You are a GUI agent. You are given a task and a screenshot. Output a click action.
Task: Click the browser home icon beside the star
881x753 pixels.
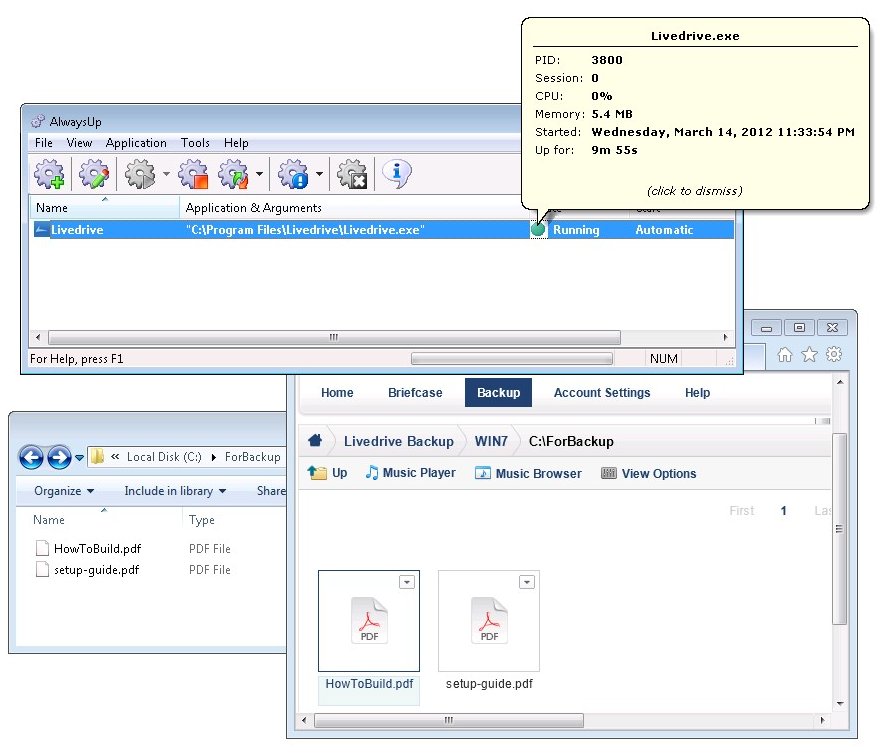tap(784, 355)
